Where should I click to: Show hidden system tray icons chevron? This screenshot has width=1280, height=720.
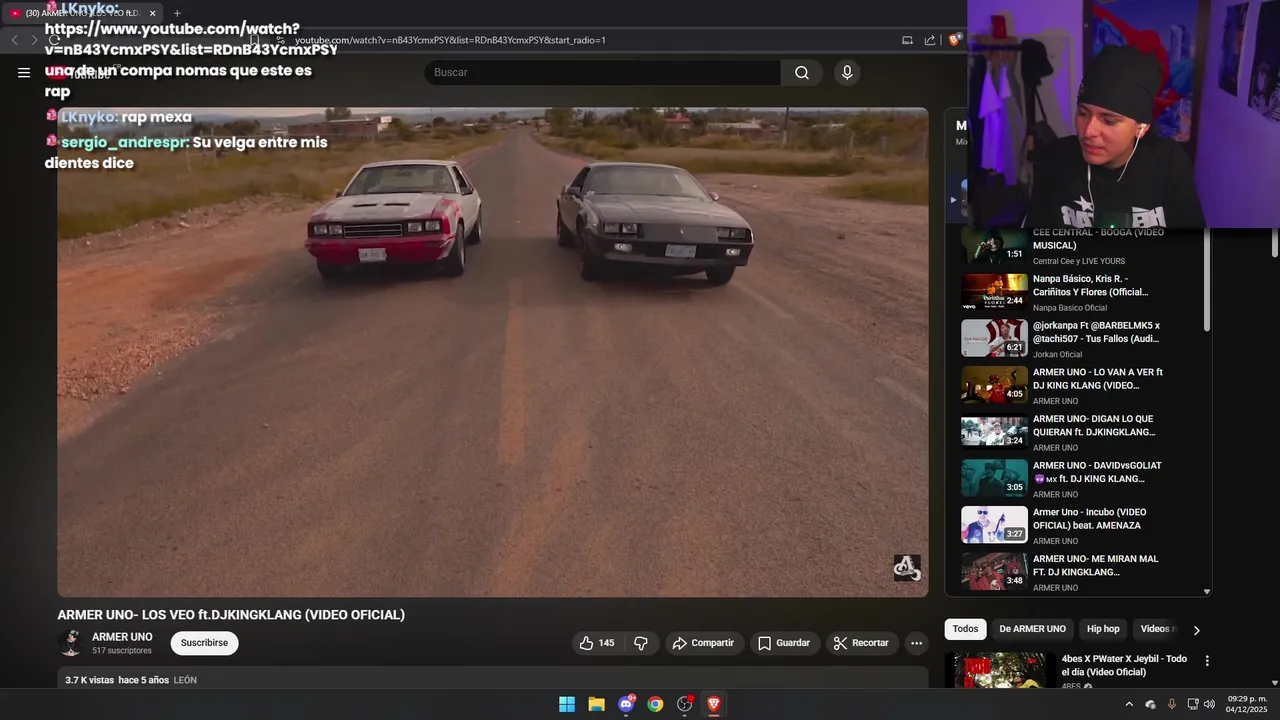coord(1129,704)
